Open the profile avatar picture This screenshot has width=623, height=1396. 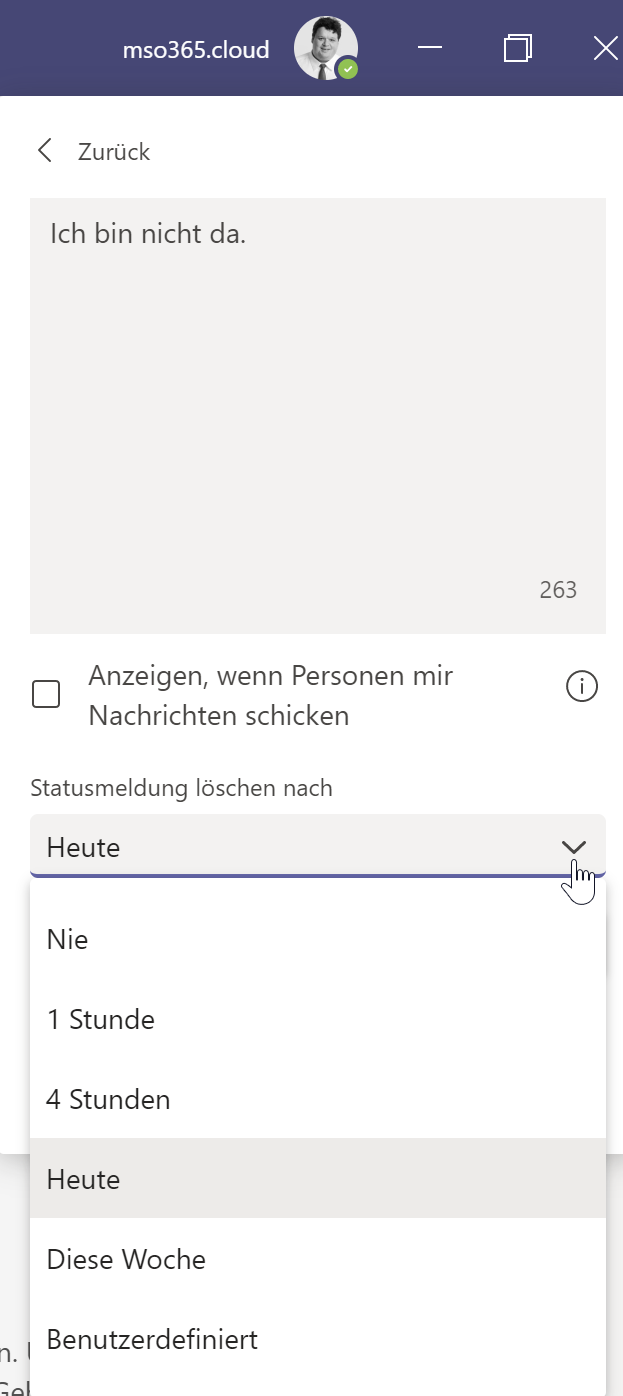tap(323, 48)
